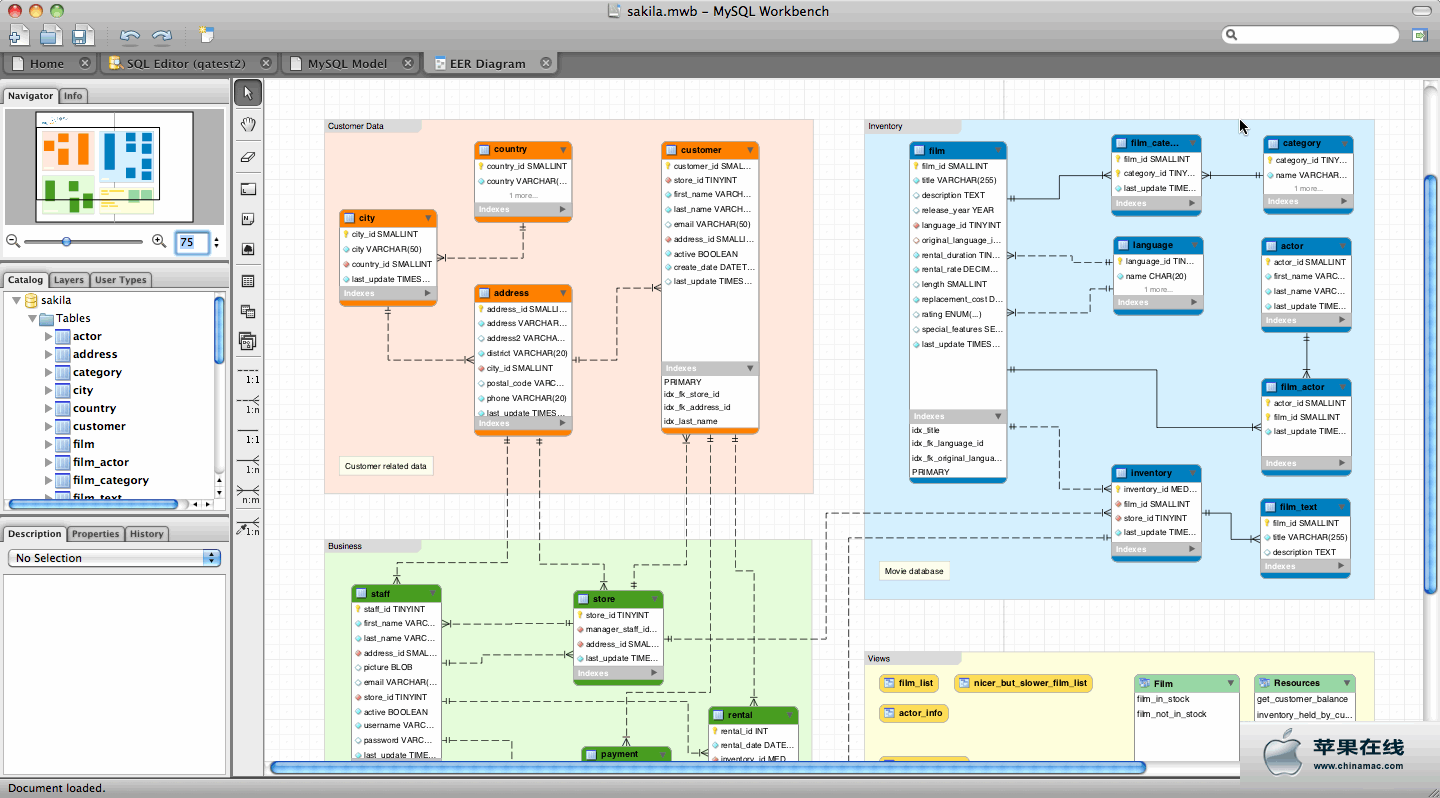Open the History tab
Screen dimensions: 1440x798
point(146,534)
